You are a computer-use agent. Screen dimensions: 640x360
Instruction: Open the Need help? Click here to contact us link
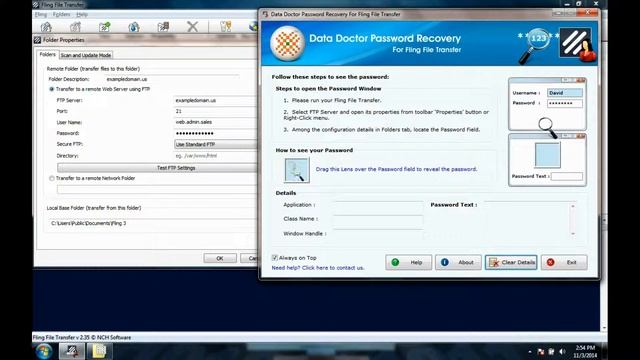click(x=318, y=268)
